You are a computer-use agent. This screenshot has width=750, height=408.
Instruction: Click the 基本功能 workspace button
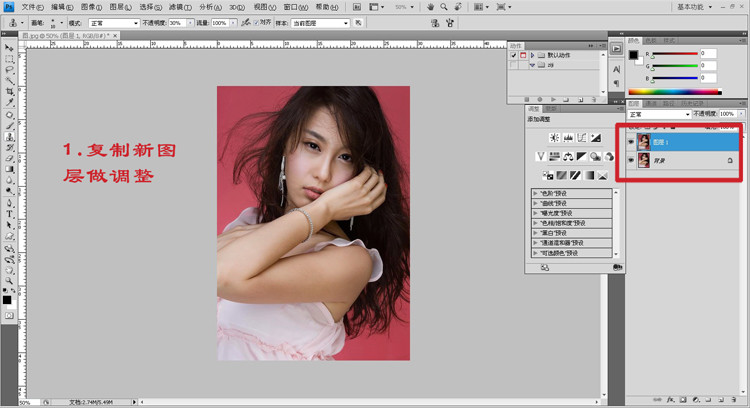coord(690,6)
